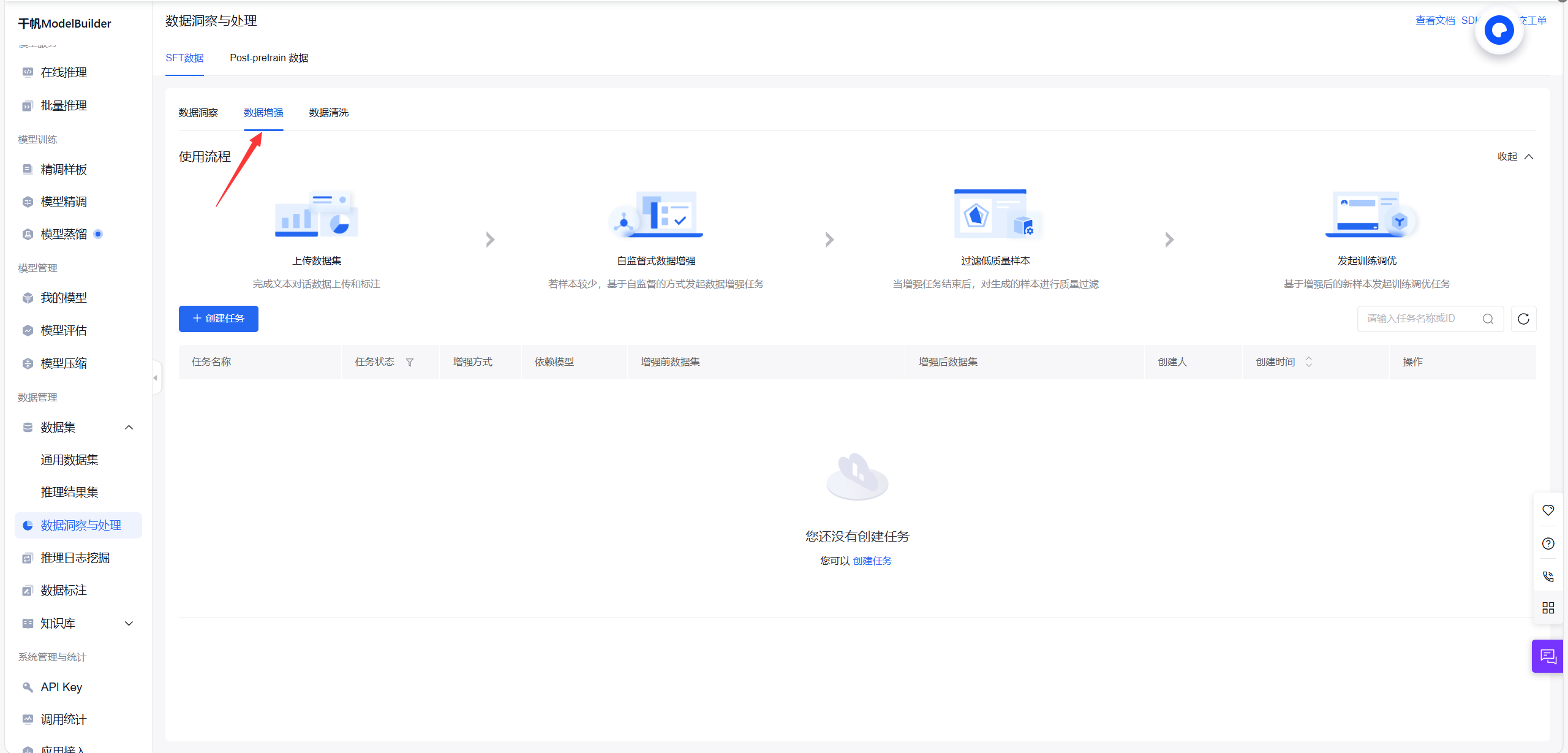Click the search magnifier icon
Viewport: 1568px width, 753px height.
pyautogui.click(x=1488, y=319)
